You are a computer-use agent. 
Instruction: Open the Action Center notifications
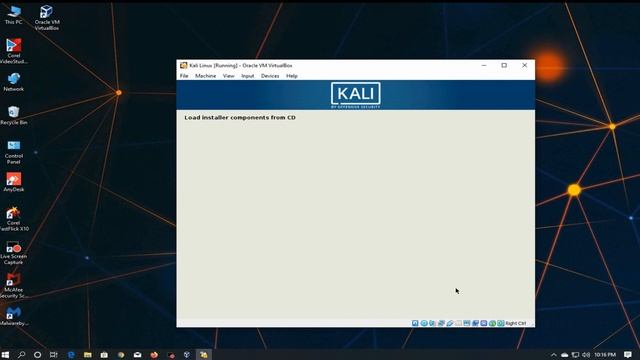coord(628,355)
